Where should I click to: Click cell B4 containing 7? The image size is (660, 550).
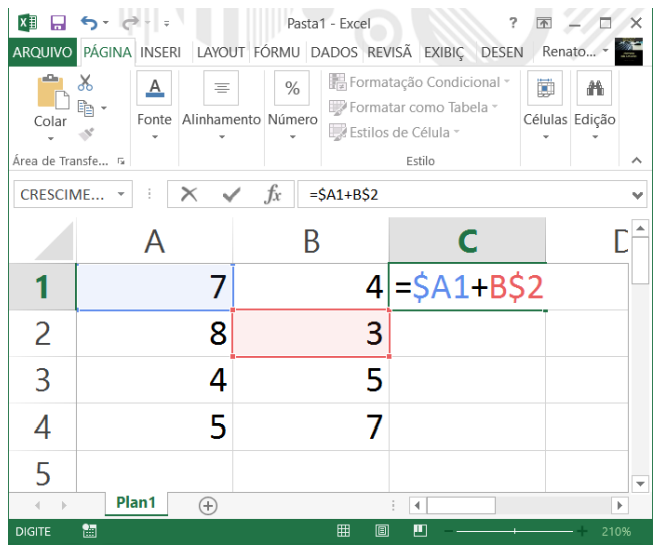pyautogui.click(x=311, y=427)
